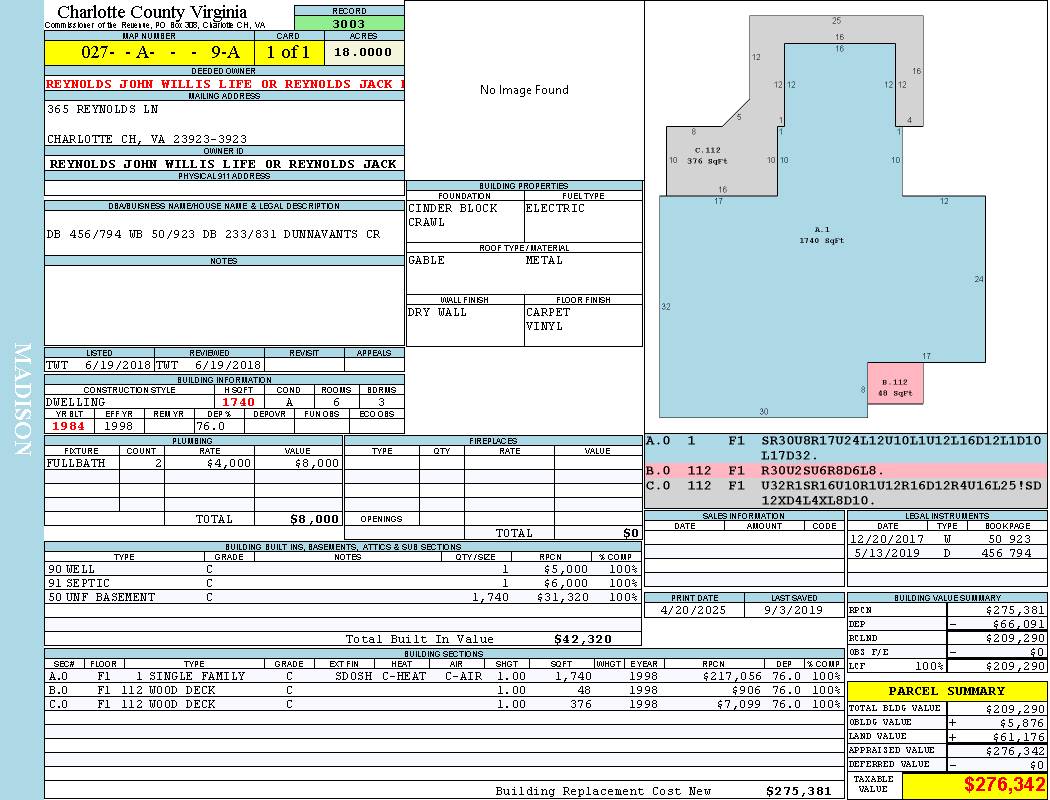This screenshot has height=800, width=1050.
Task: Click the year built value 1984
Action: tap(68, 425)
